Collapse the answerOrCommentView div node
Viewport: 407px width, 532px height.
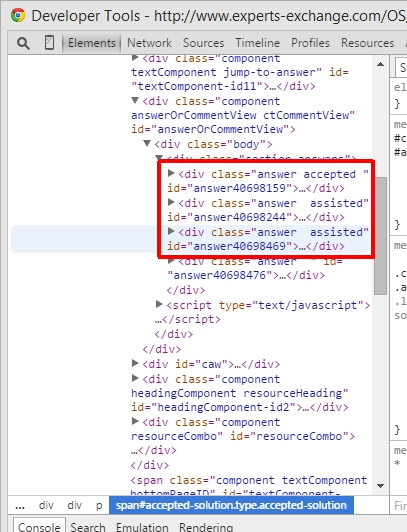(x=135, y=100)
